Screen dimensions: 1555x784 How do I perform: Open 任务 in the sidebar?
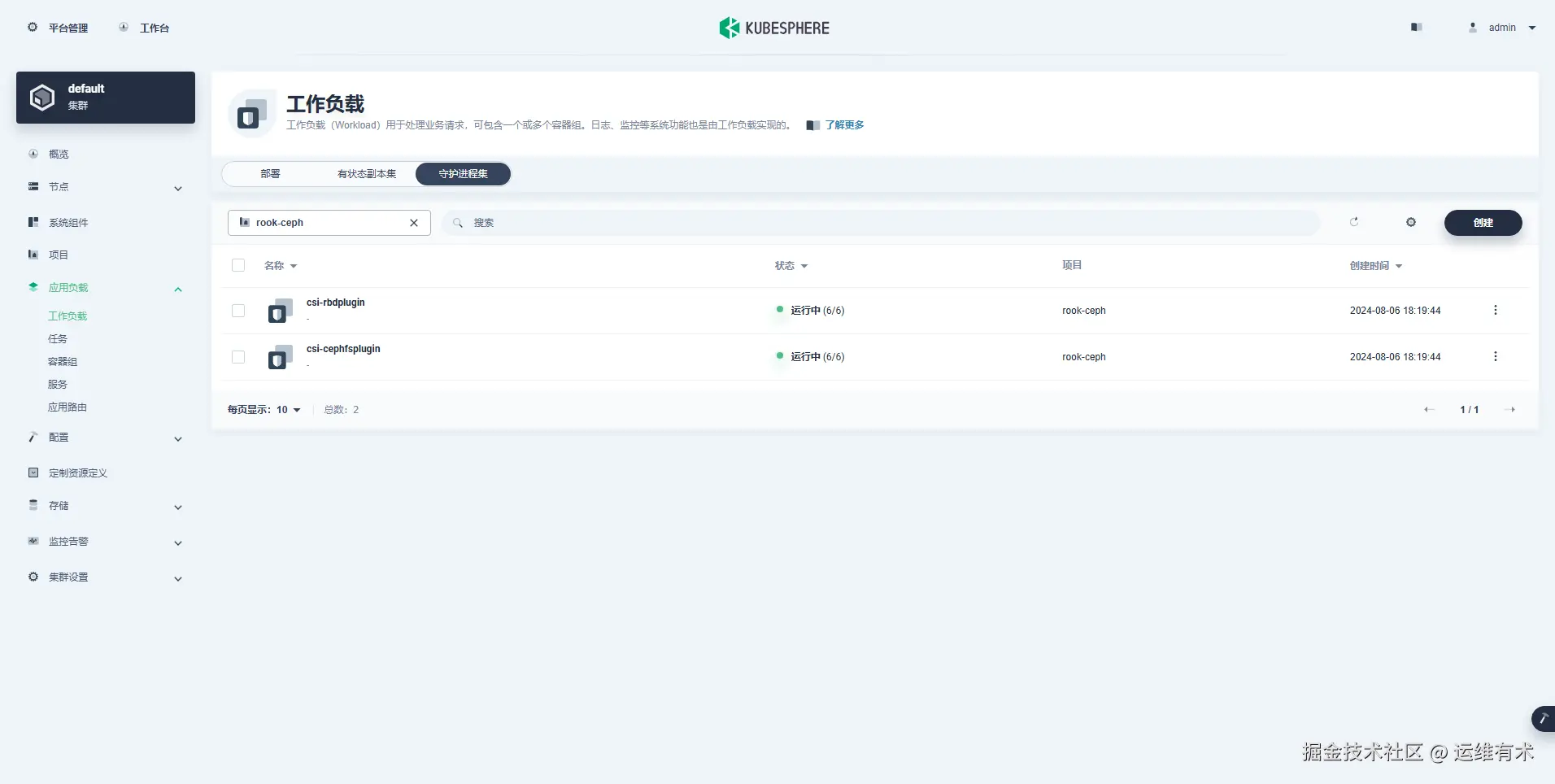coord(58,339)
